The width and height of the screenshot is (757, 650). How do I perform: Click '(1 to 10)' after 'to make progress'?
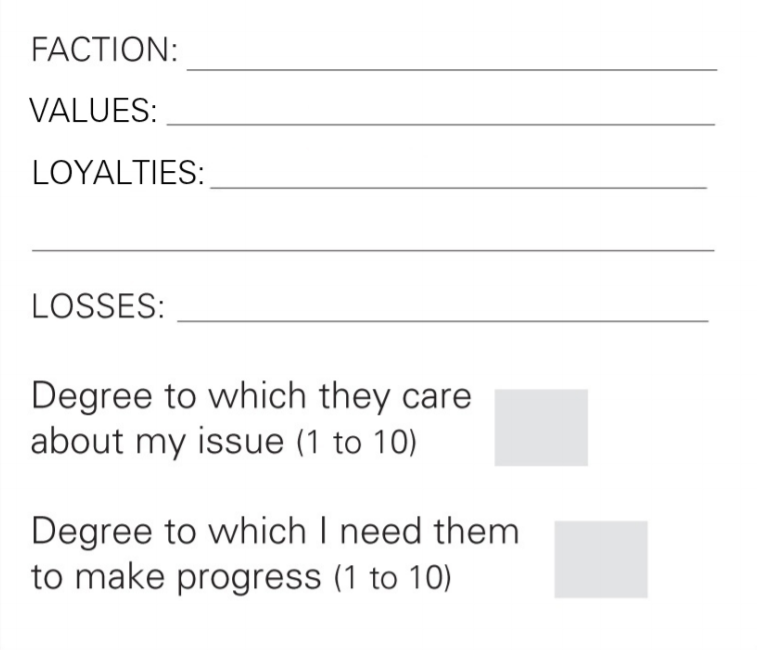[393, 577]
